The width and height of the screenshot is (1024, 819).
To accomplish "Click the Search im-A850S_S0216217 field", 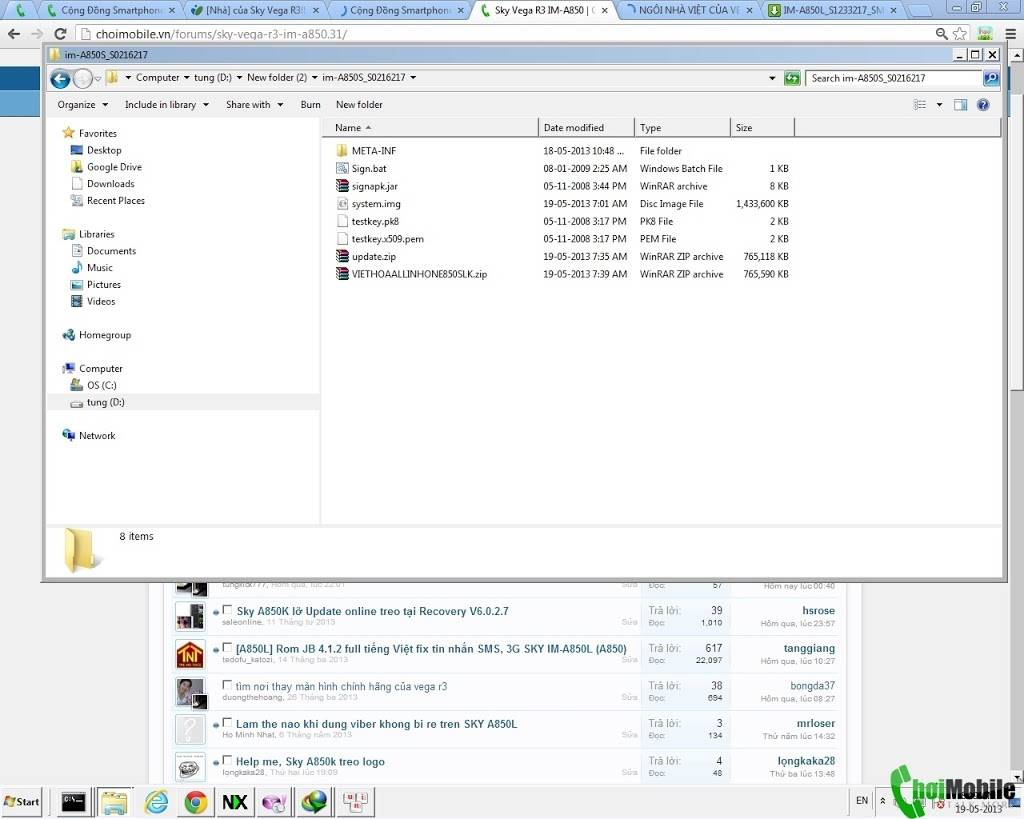I will coord(893,78).
